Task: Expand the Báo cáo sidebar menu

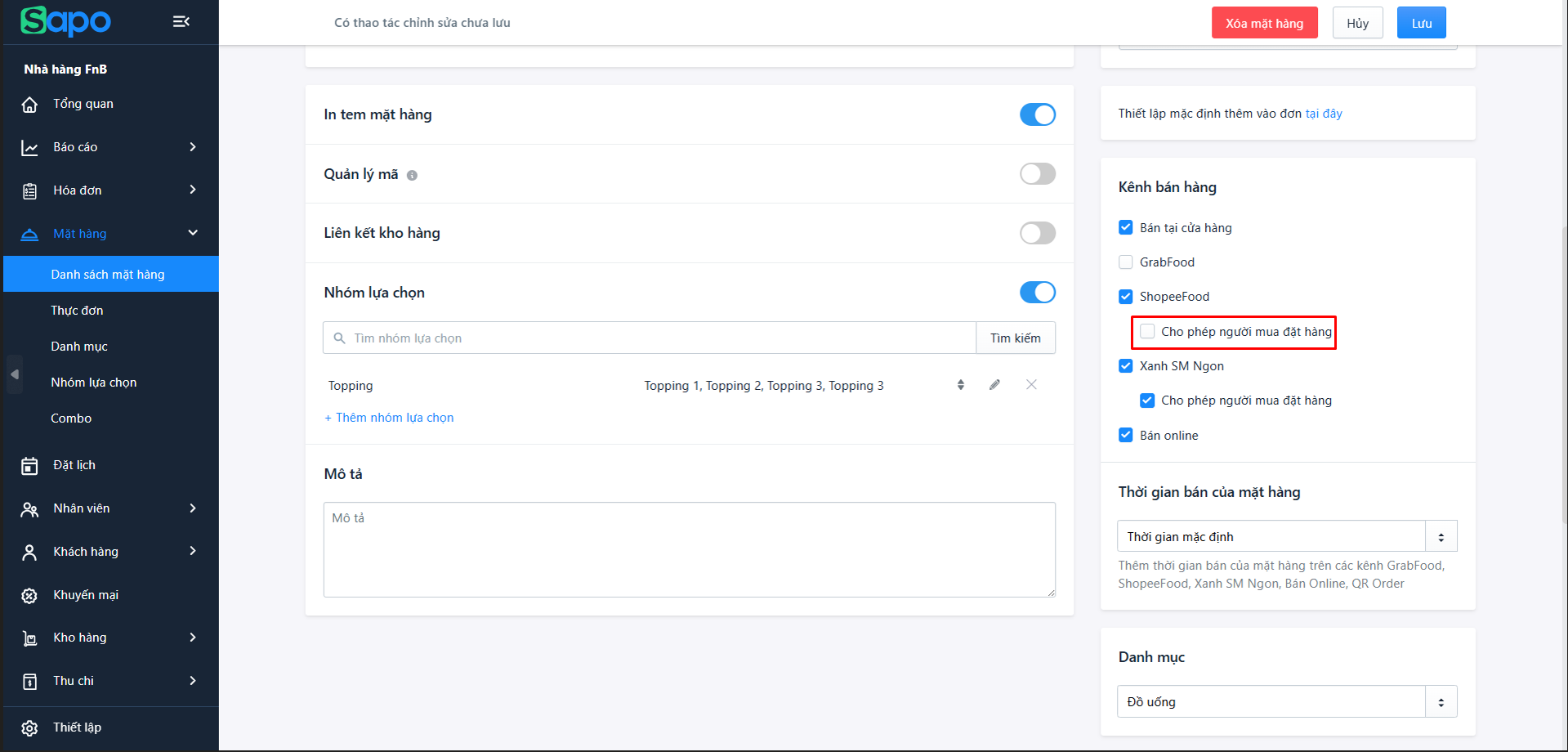Action: [109, 147]
